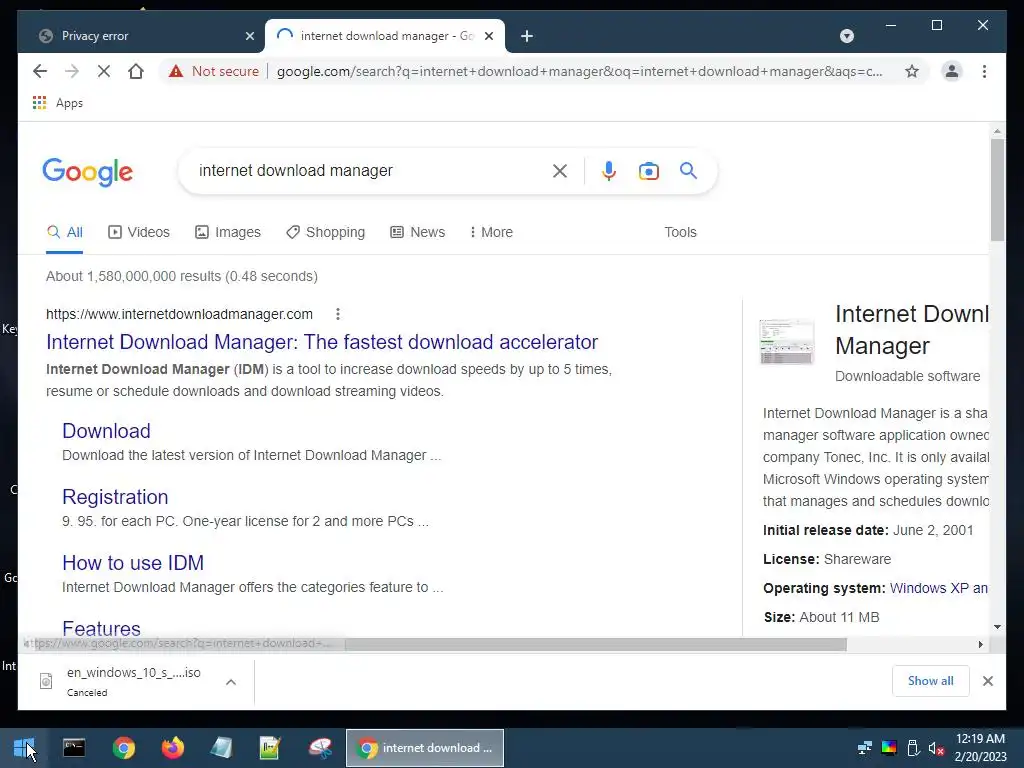The width and height of the screenshot is (1024, 768).
Task: Search by image with camera icon
Action: pos(648,171)
